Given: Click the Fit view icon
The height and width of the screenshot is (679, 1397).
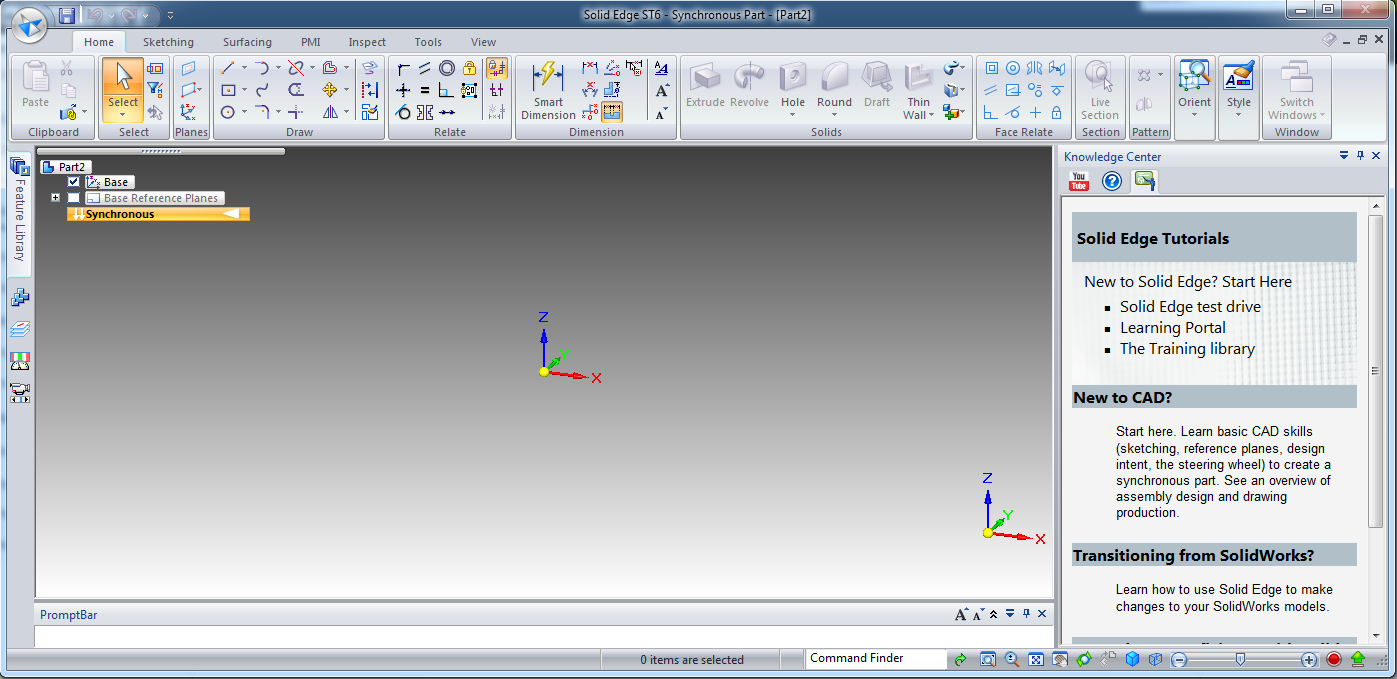Looking at the screenshot, I should tap(1036, 659).
